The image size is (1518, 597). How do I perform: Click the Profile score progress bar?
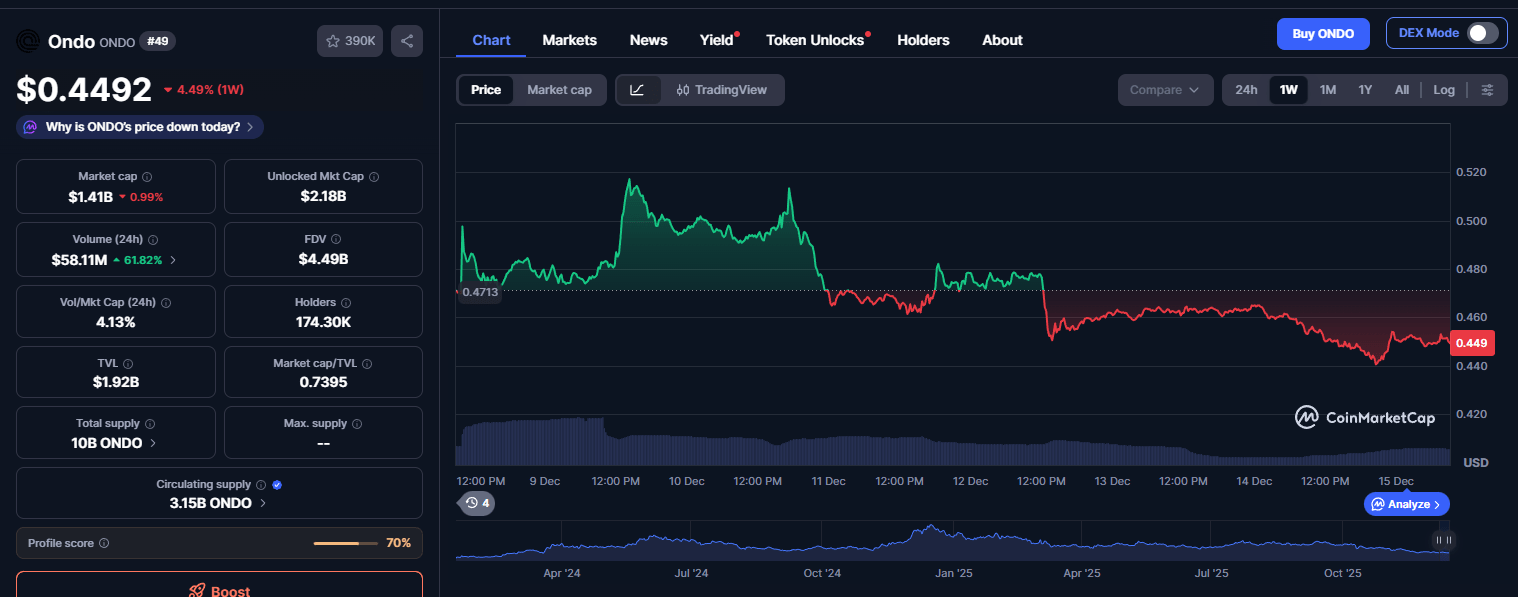tap(346, 543)
